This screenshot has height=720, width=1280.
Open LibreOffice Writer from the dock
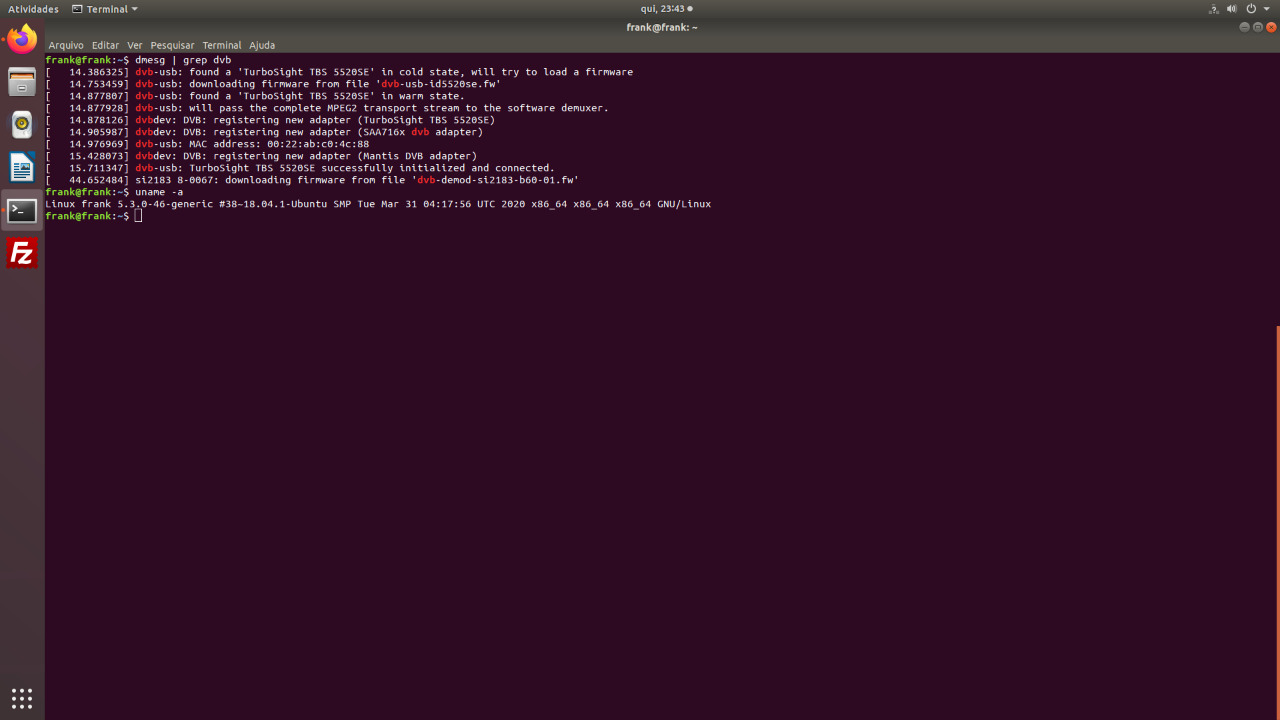[x=22, y=167]
